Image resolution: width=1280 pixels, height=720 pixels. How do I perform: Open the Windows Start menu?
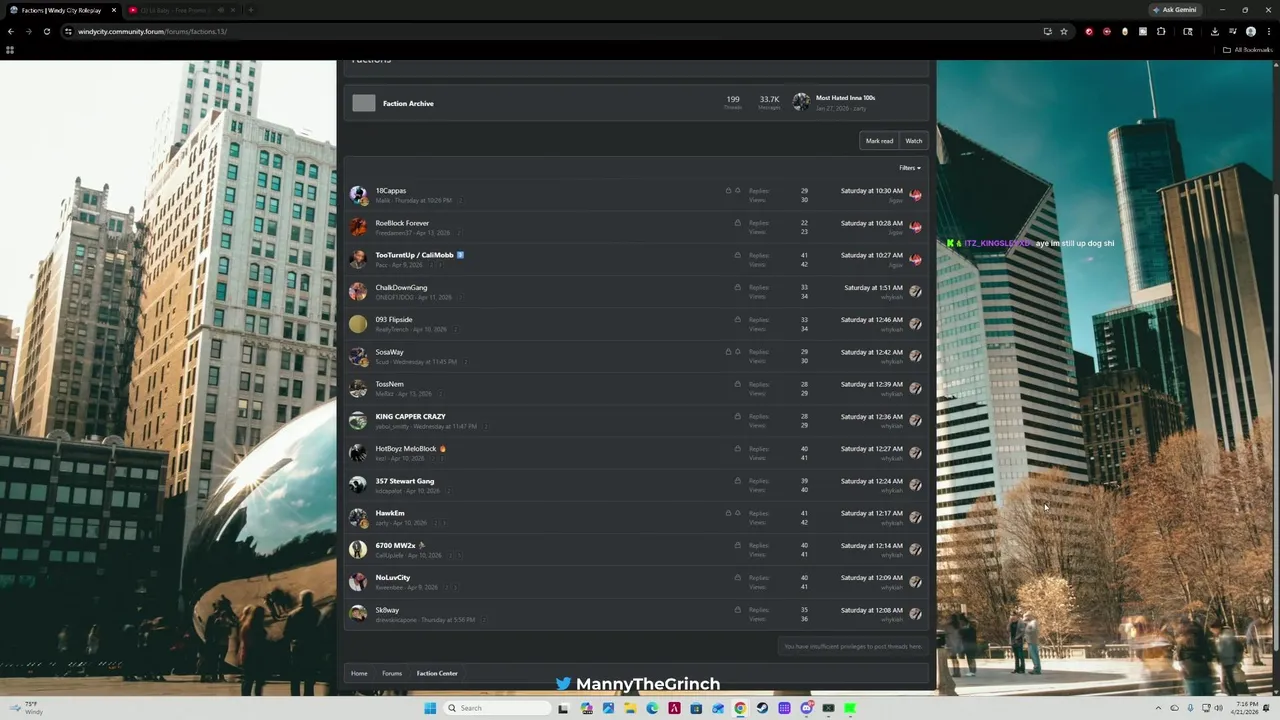(x=430, y=708)
